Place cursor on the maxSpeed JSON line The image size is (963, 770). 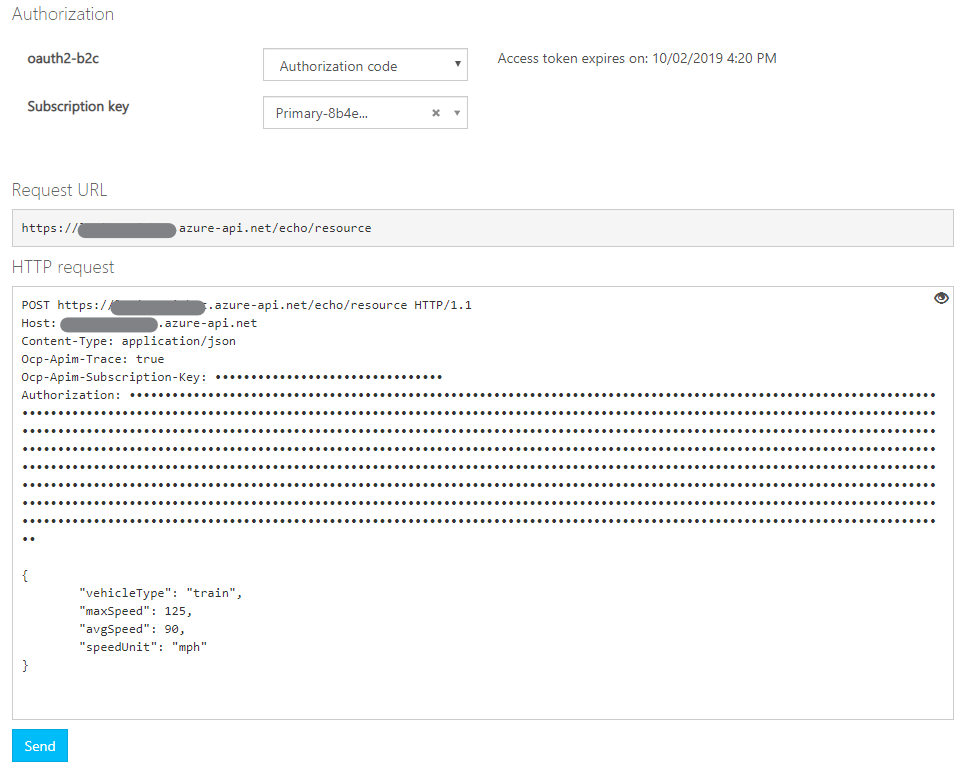tap(135, 611)
